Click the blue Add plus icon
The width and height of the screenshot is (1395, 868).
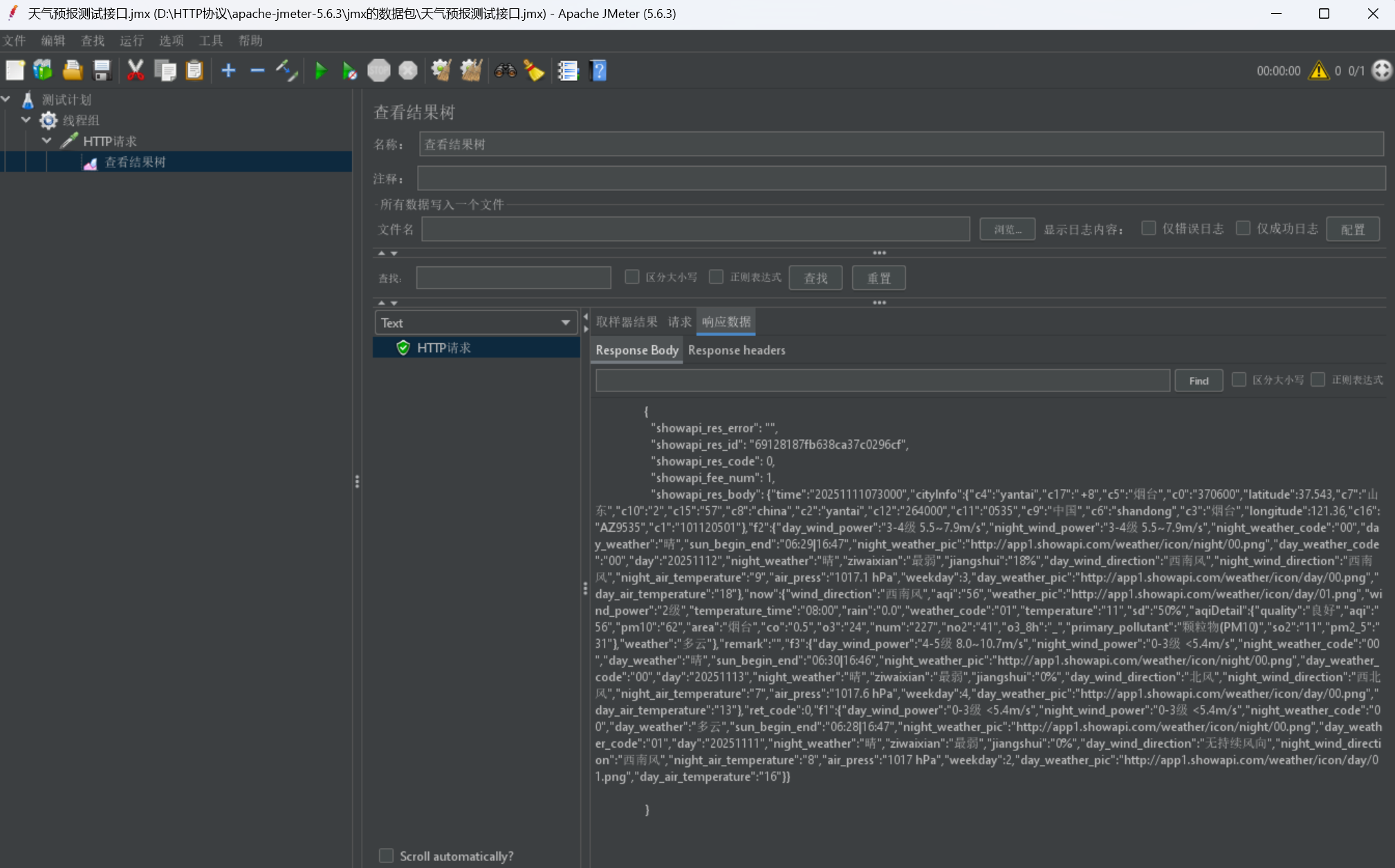[x=228, y=71]
